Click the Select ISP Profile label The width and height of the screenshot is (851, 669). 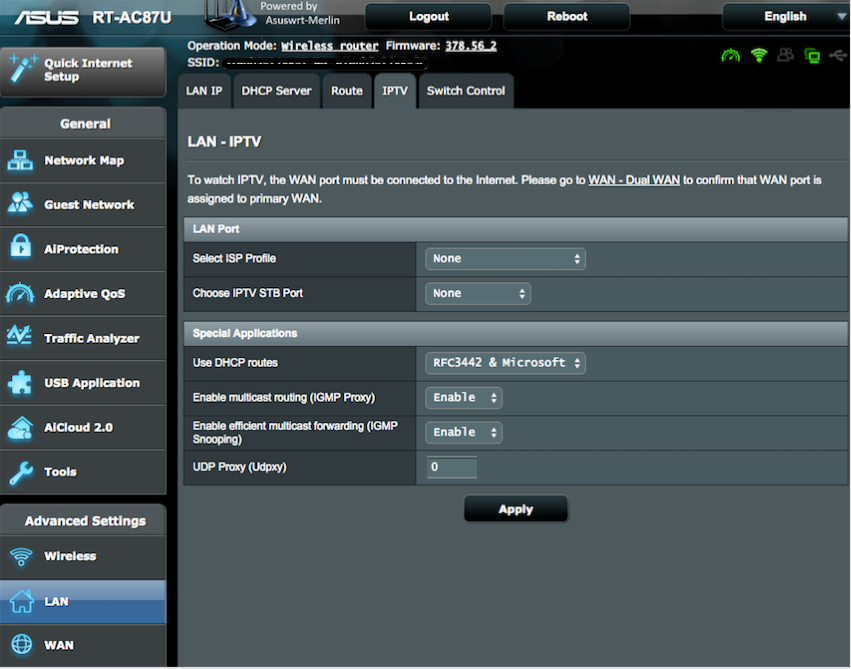pyautogui.click(x=234, y=259)
